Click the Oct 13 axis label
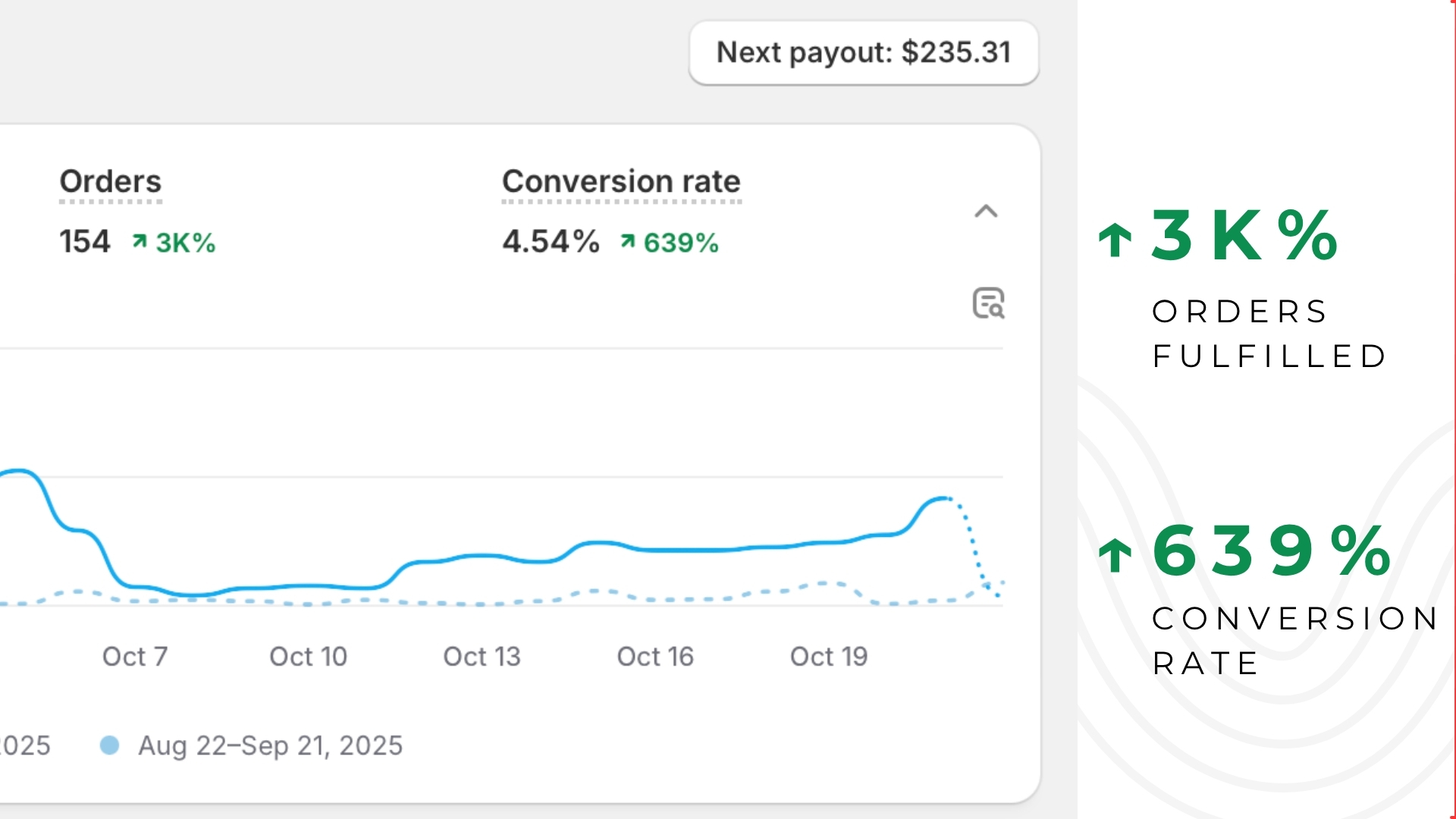The image size is (1456, 819). pos(482,657)
